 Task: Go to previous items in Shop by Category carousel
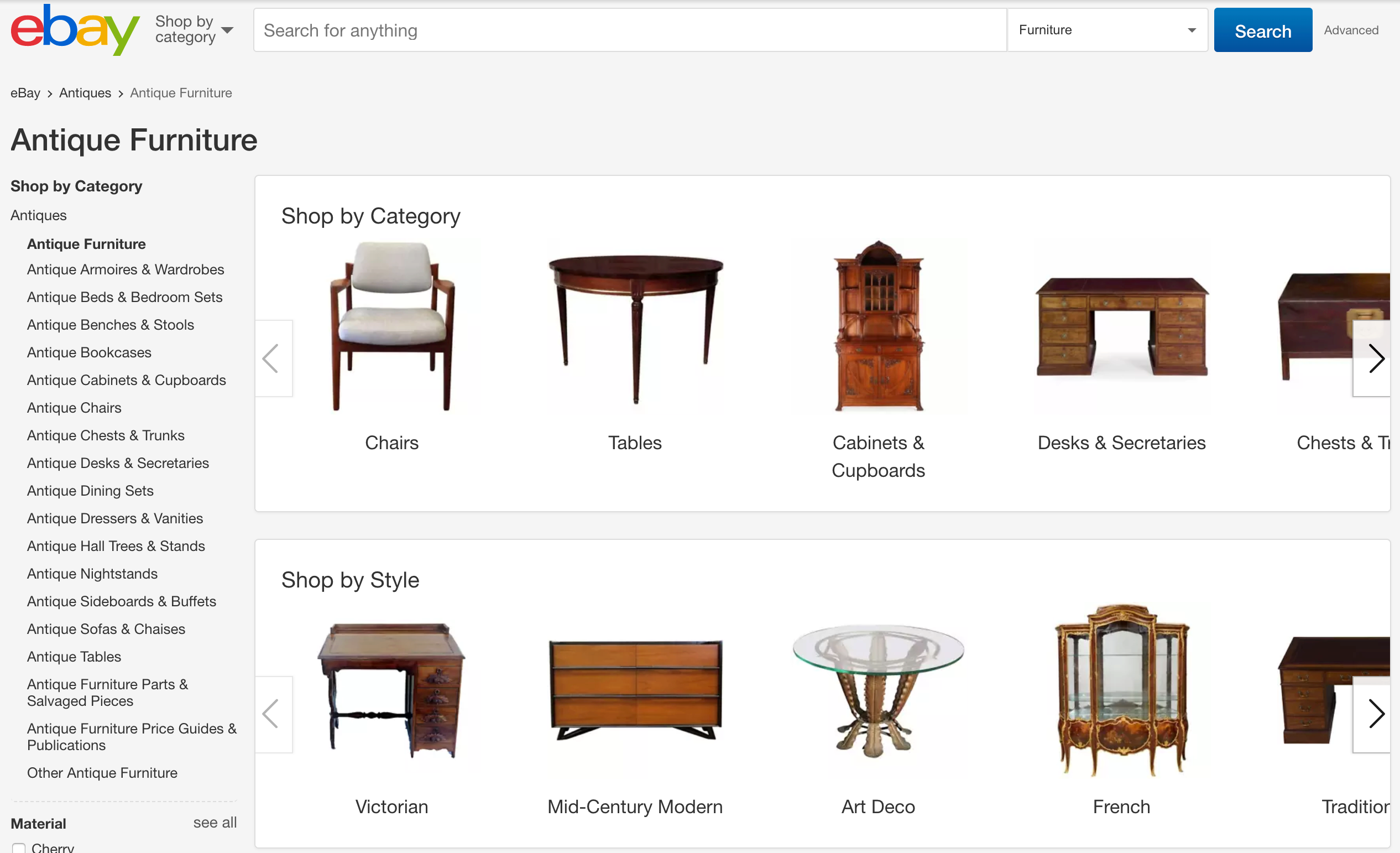click(273, 358)
